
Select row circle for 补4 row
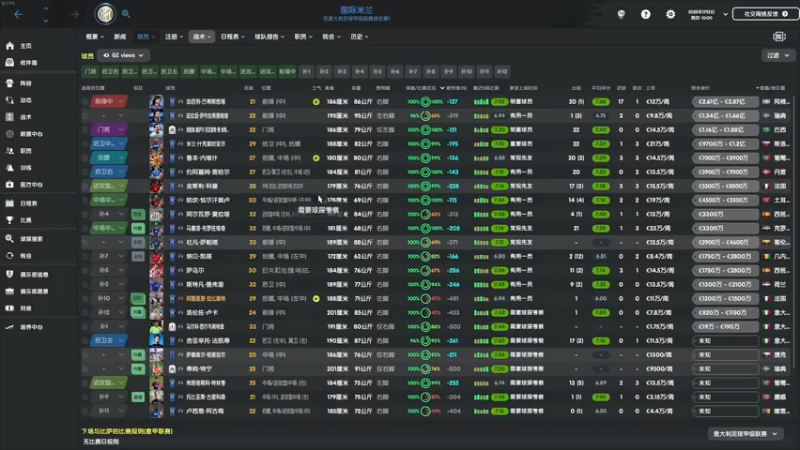(x=85, y=214)
